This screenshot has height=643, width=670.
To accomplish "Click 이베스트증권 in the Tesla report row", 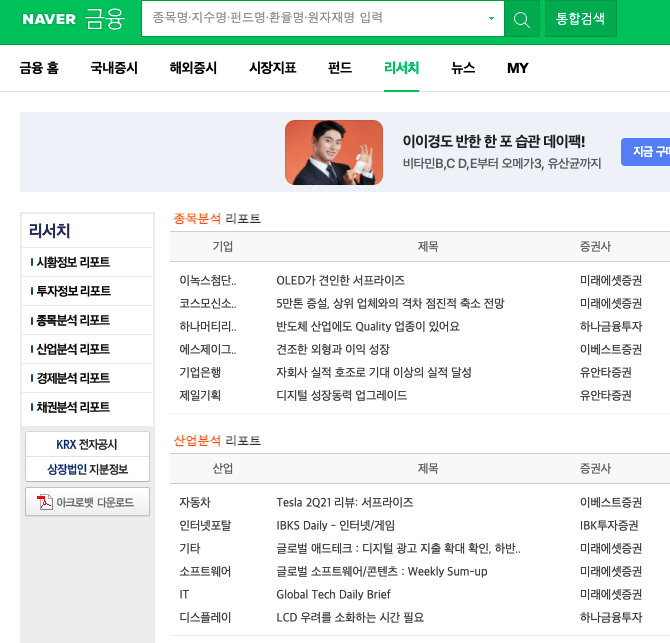I will click(x=611, y=502).
